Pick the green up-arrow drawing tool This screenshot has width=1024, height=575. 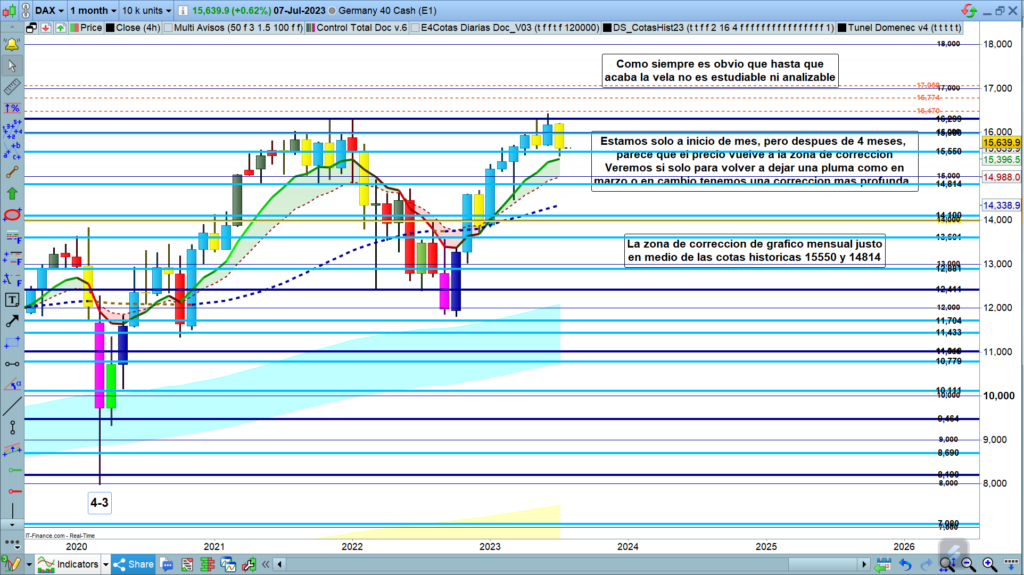click(x=12, y=193)
